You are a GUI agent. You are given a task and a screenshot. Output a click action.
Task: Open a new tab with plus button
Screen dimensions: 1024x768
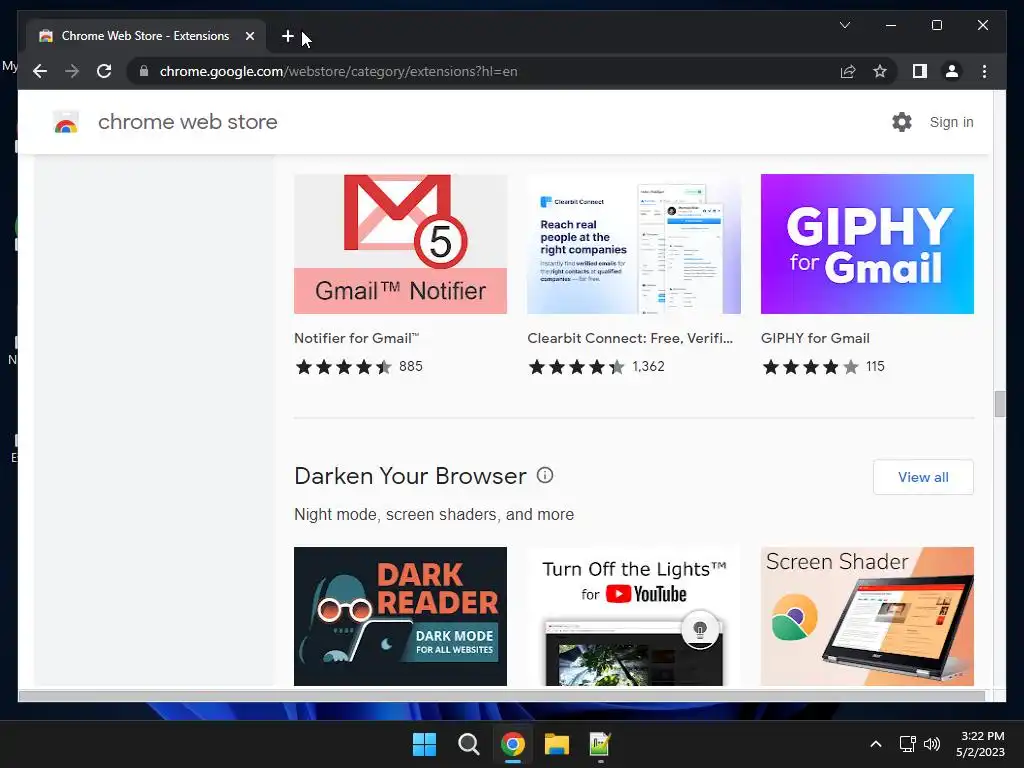pos(287,37)
